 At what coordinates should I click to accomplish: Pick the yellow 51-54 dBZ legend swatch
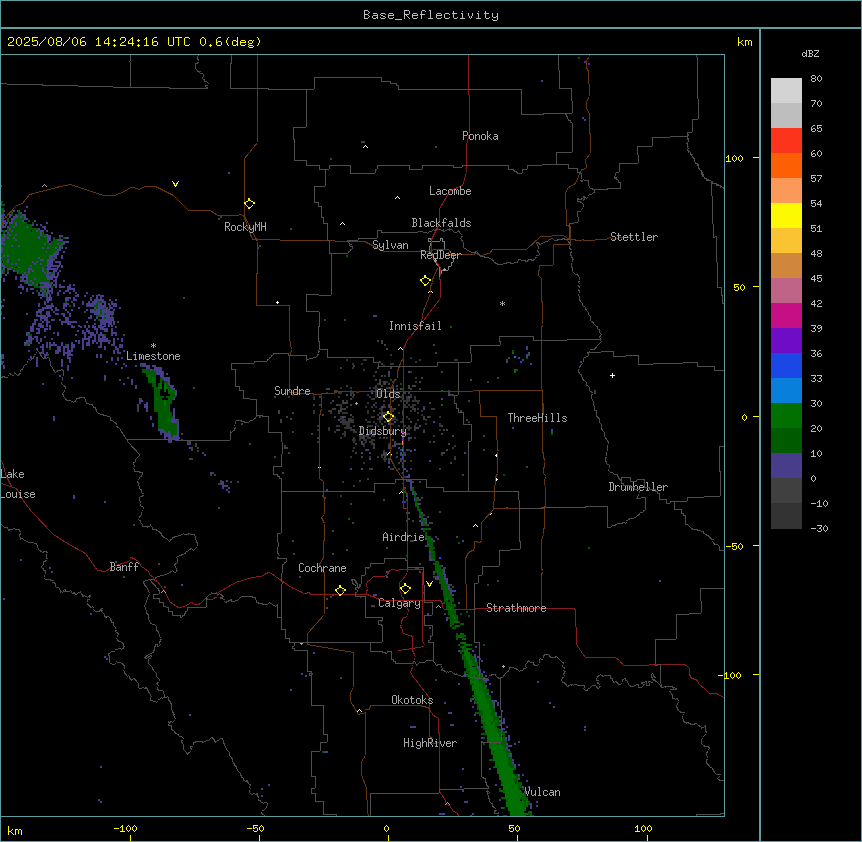[786, 216]
